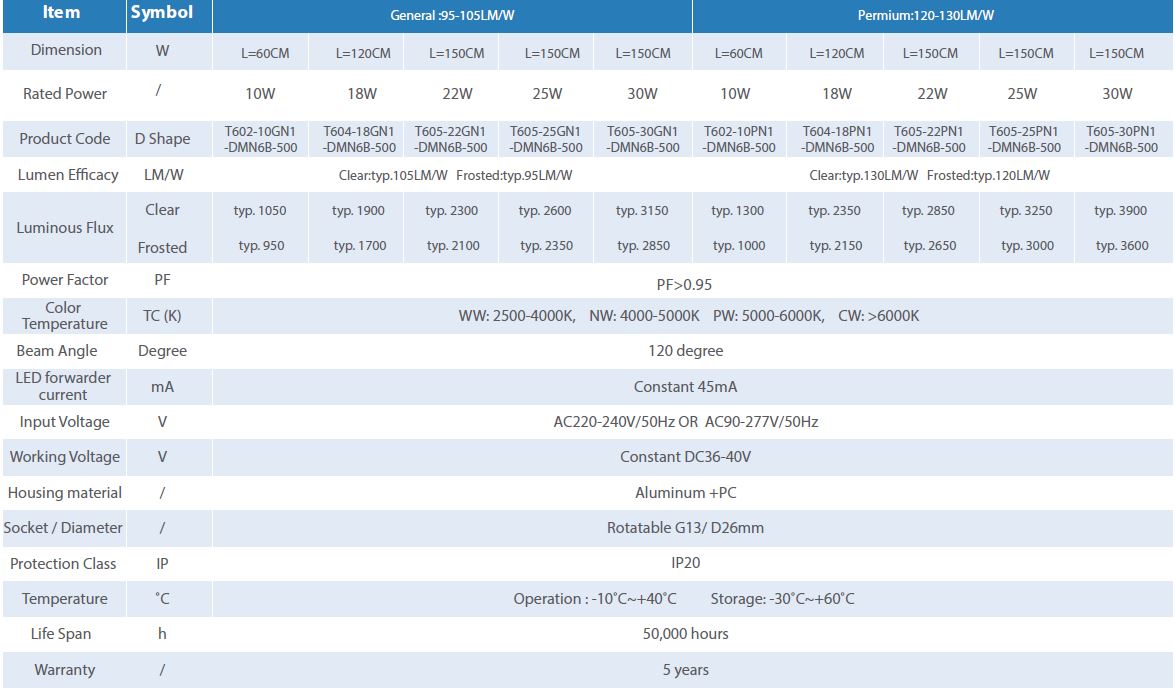Screen dimensions: 1175x699
Task: Select the General 95-105LM/W header
Action: click(452, 16)
